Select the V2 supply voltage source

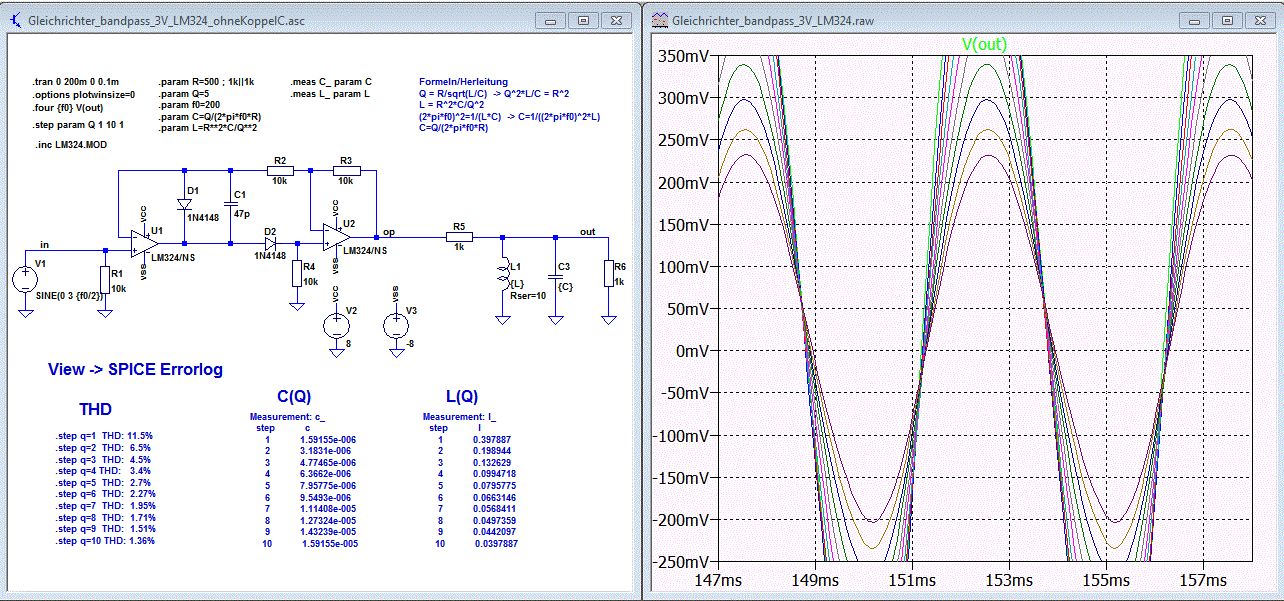[x=338, y=324]
